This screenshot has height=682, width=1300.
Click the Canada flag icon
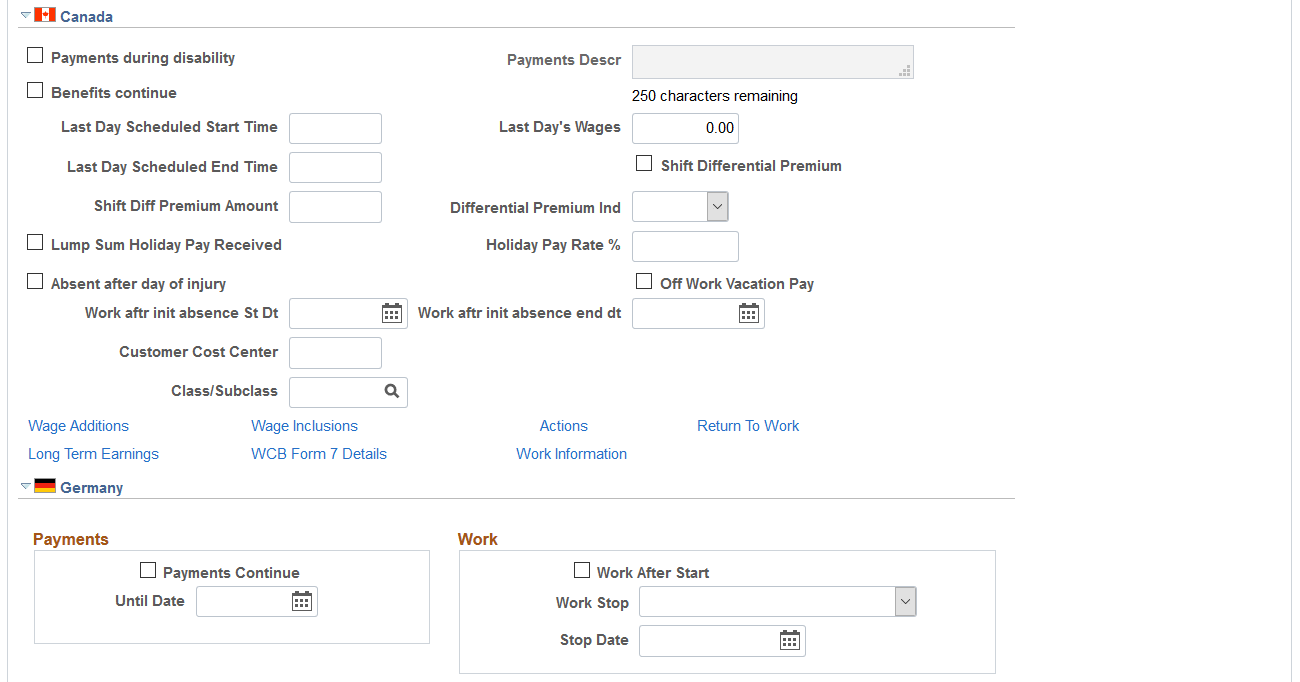(45, 15)
